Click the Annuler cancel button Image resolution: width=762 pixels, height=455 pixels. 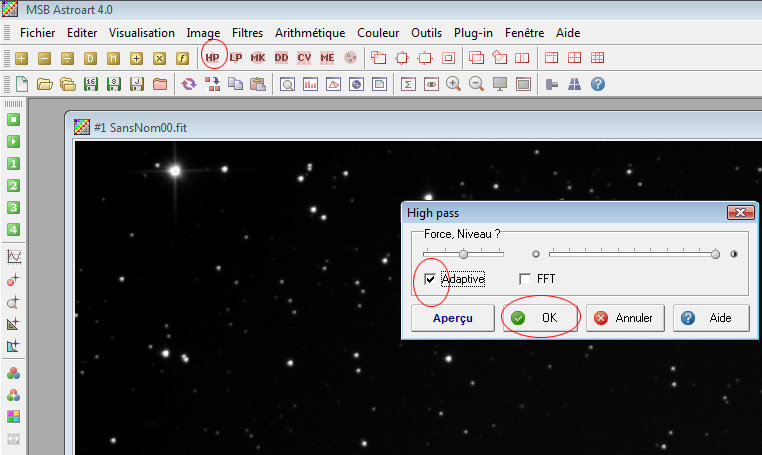625,318
